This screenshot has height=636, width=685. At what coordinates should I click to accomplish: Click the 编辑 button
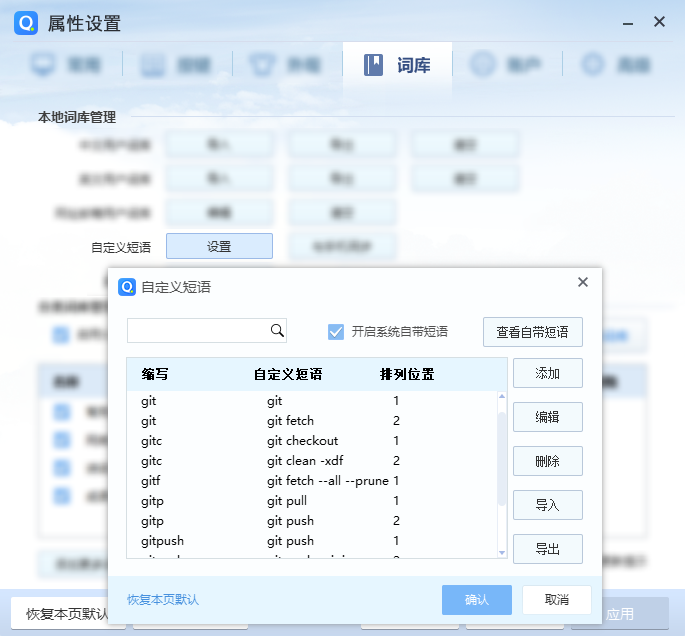(x=547, y=417)
